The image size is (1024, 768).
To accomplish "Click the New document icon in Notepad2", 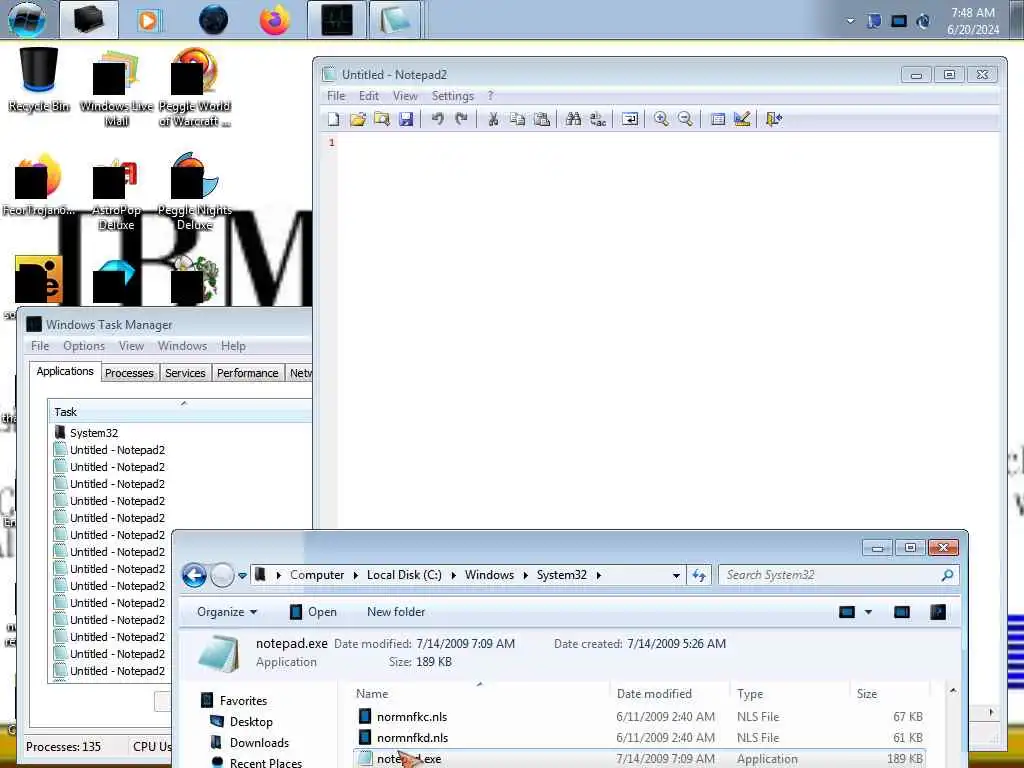I will [x=334, y=119].
